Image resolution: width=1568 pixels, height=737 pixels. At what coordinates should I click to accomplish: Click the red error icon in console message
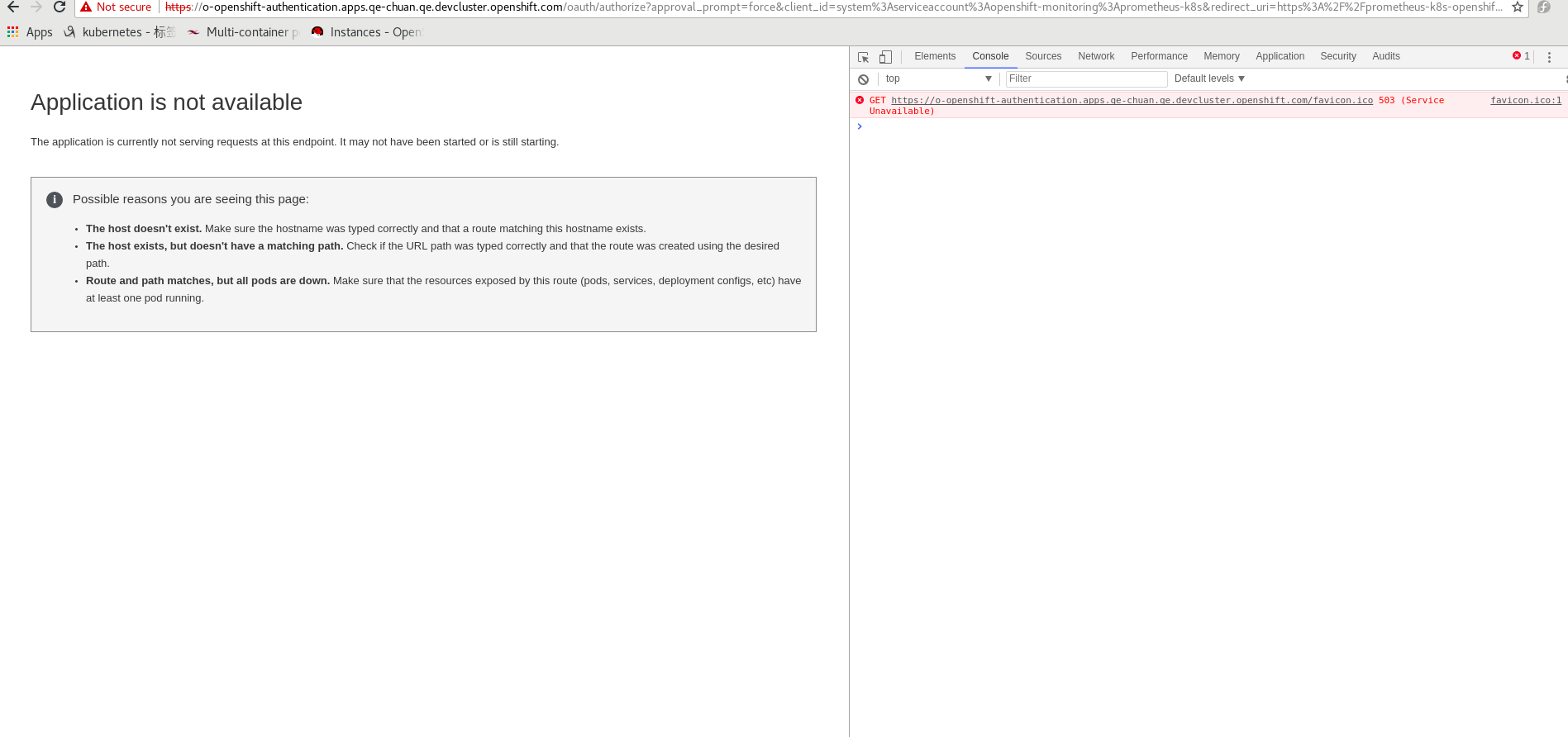tap(860, 100)
